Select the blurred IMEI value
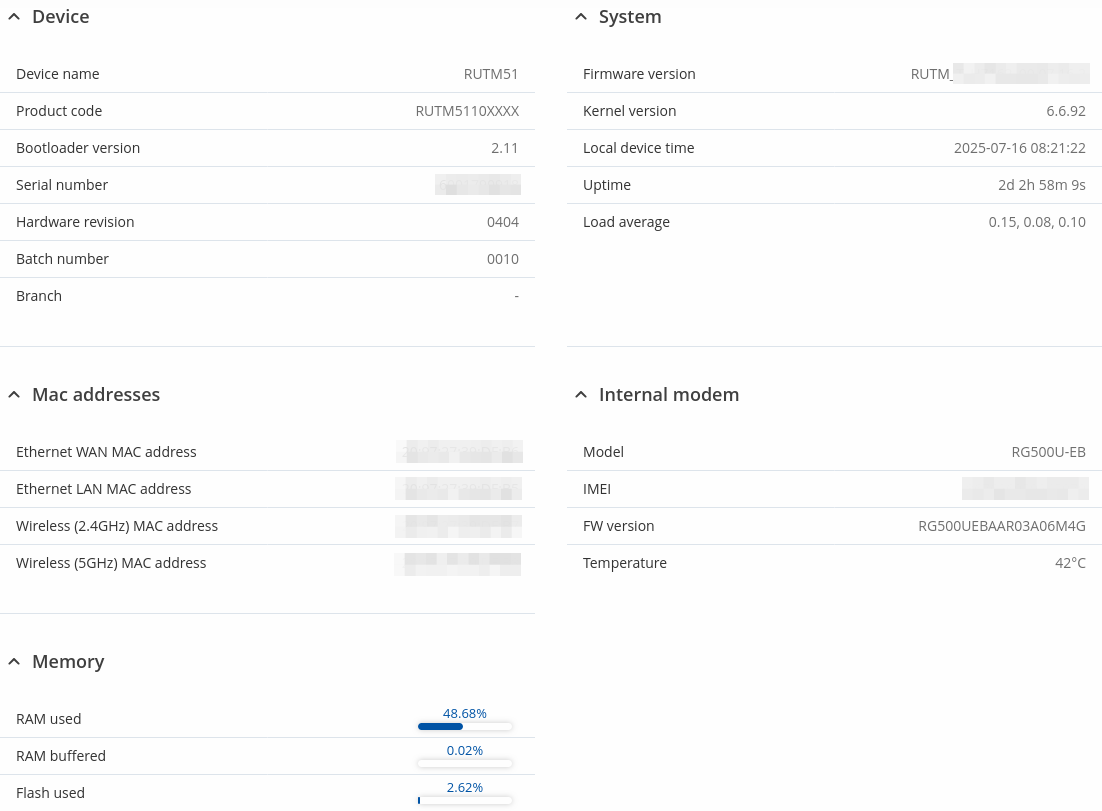1102x811 pixels. pos(1025,489)
